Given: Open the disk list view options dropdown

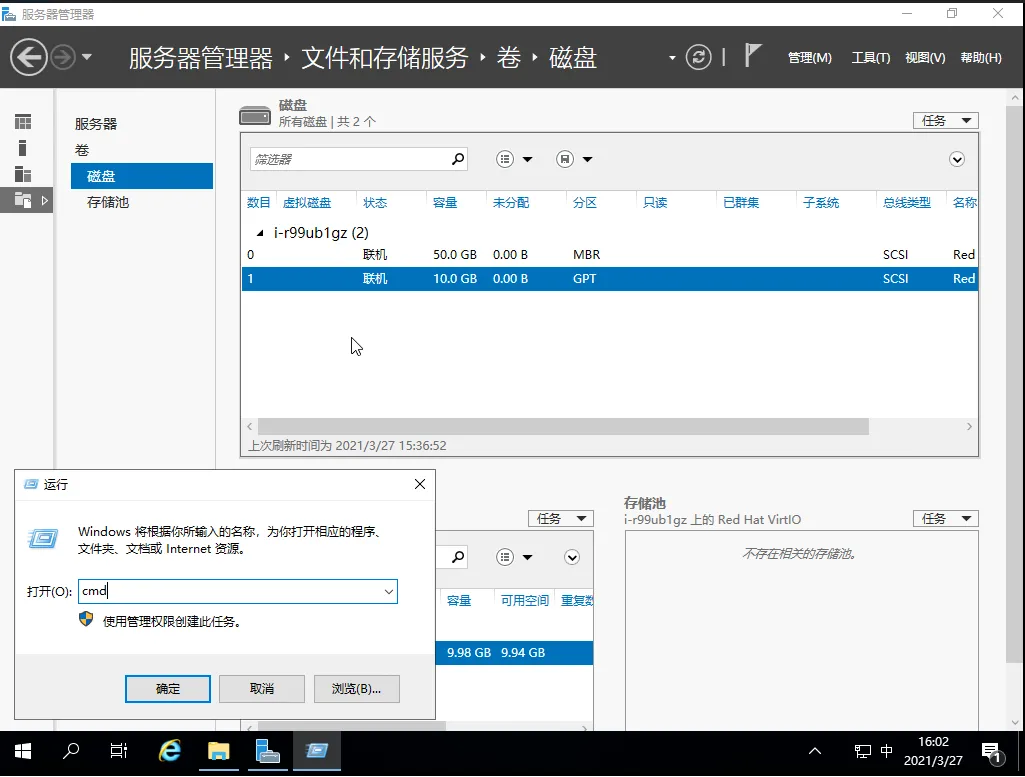Looking at the screenshot, I should click(514, 160).
